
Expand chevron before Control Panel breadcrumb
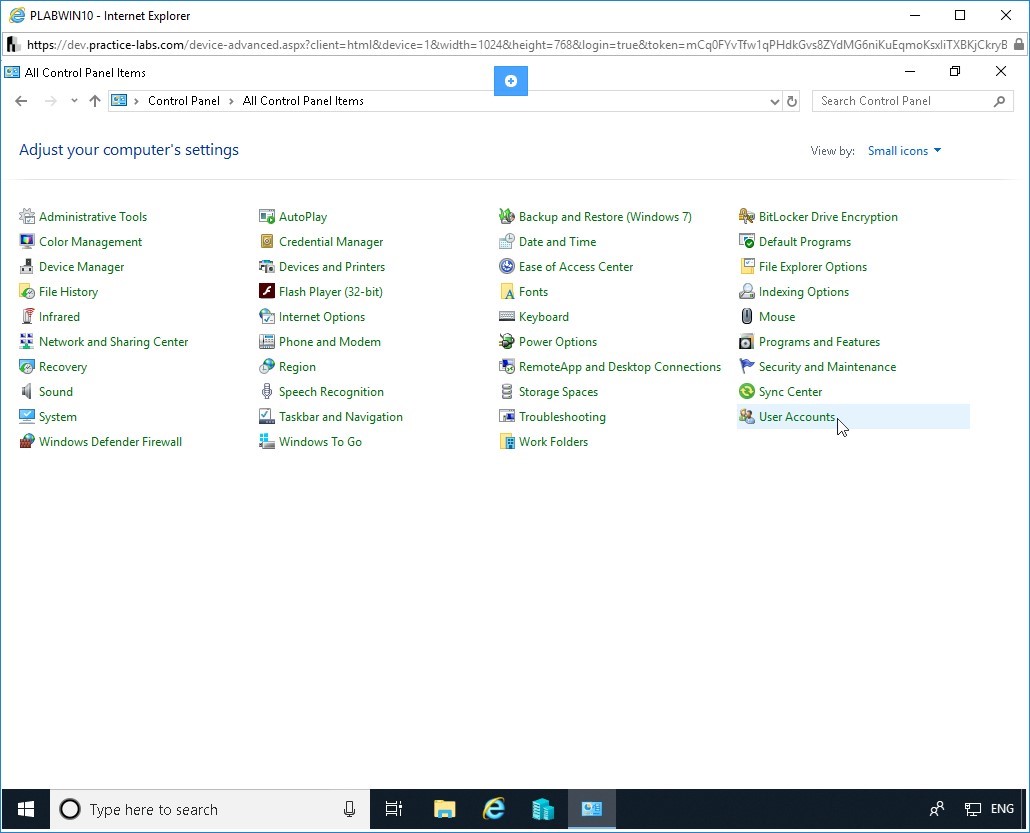pyautogui.click(x=136, y=101)
